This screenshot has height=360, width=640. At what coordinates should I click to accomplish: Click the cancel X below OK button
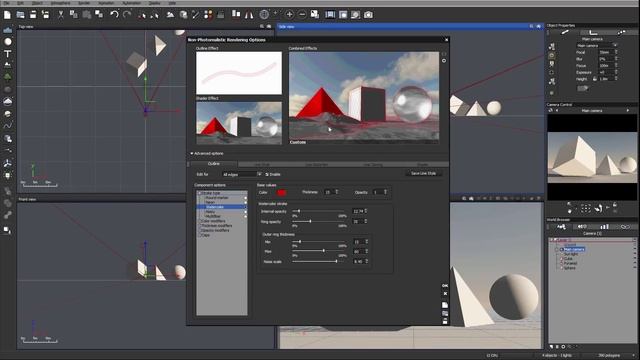(445, 293)
